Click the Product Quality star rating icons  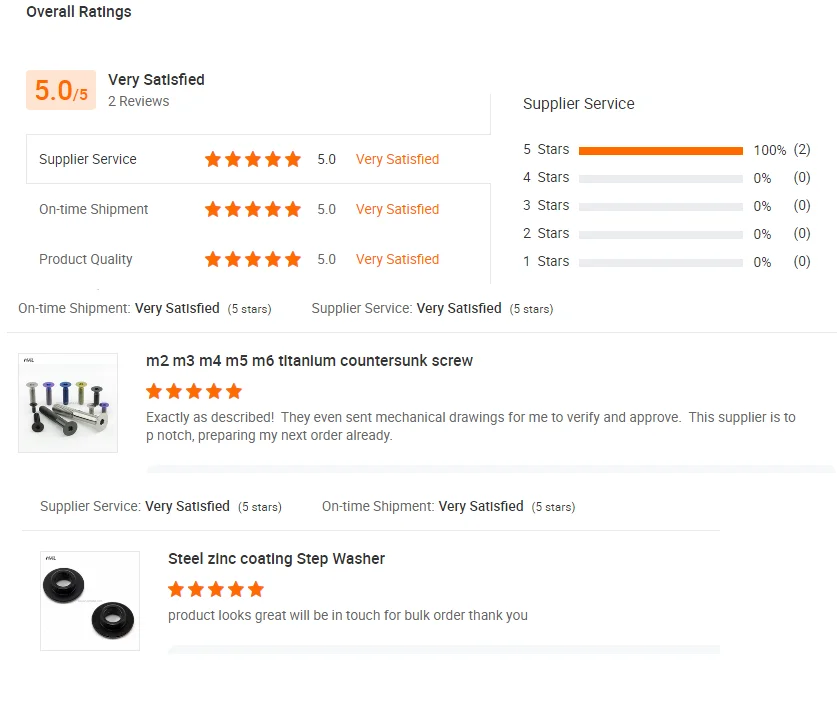tap(252, 259)
